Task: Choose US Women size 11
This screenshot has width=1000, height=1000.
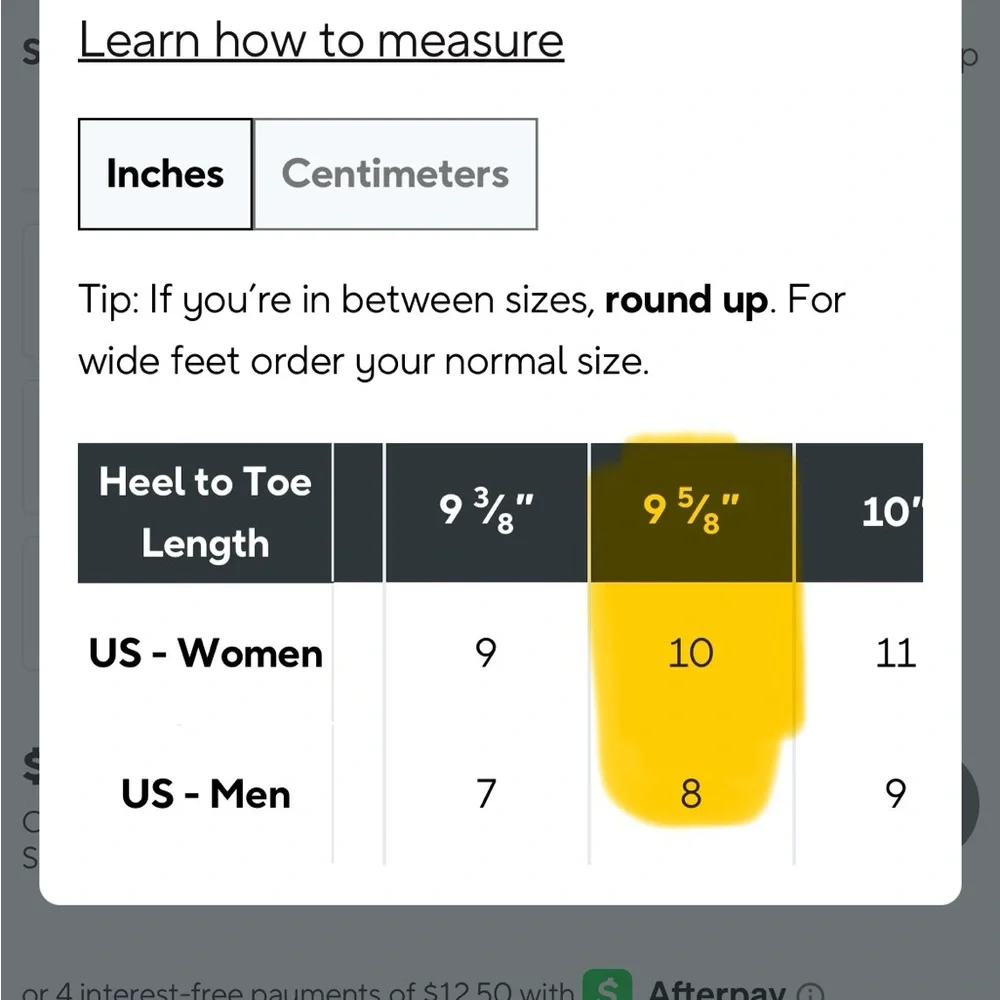Action: (894, 653)
